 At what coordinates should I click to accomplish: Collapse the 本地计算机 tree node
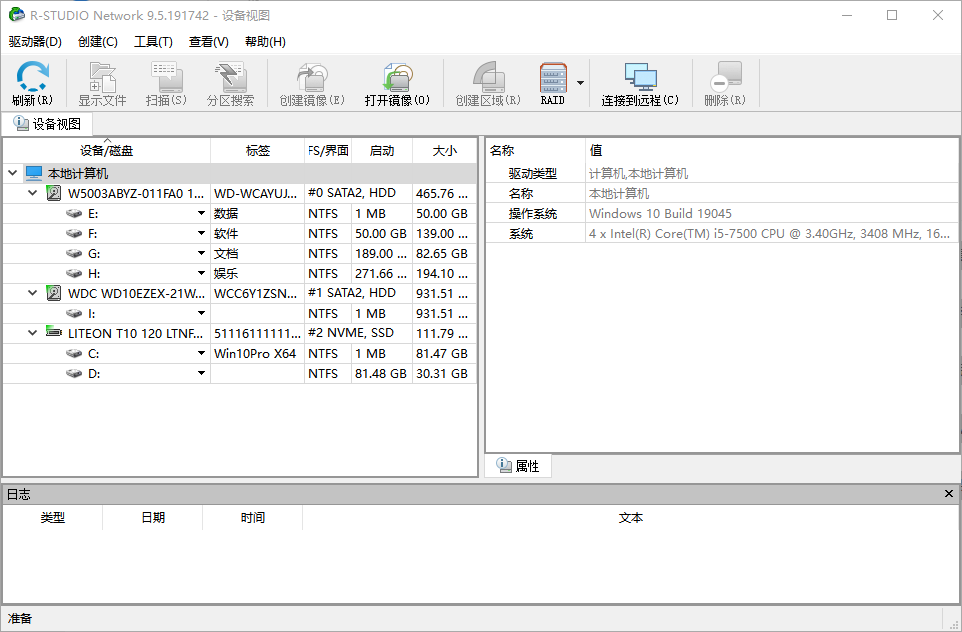tap(11, 172)
